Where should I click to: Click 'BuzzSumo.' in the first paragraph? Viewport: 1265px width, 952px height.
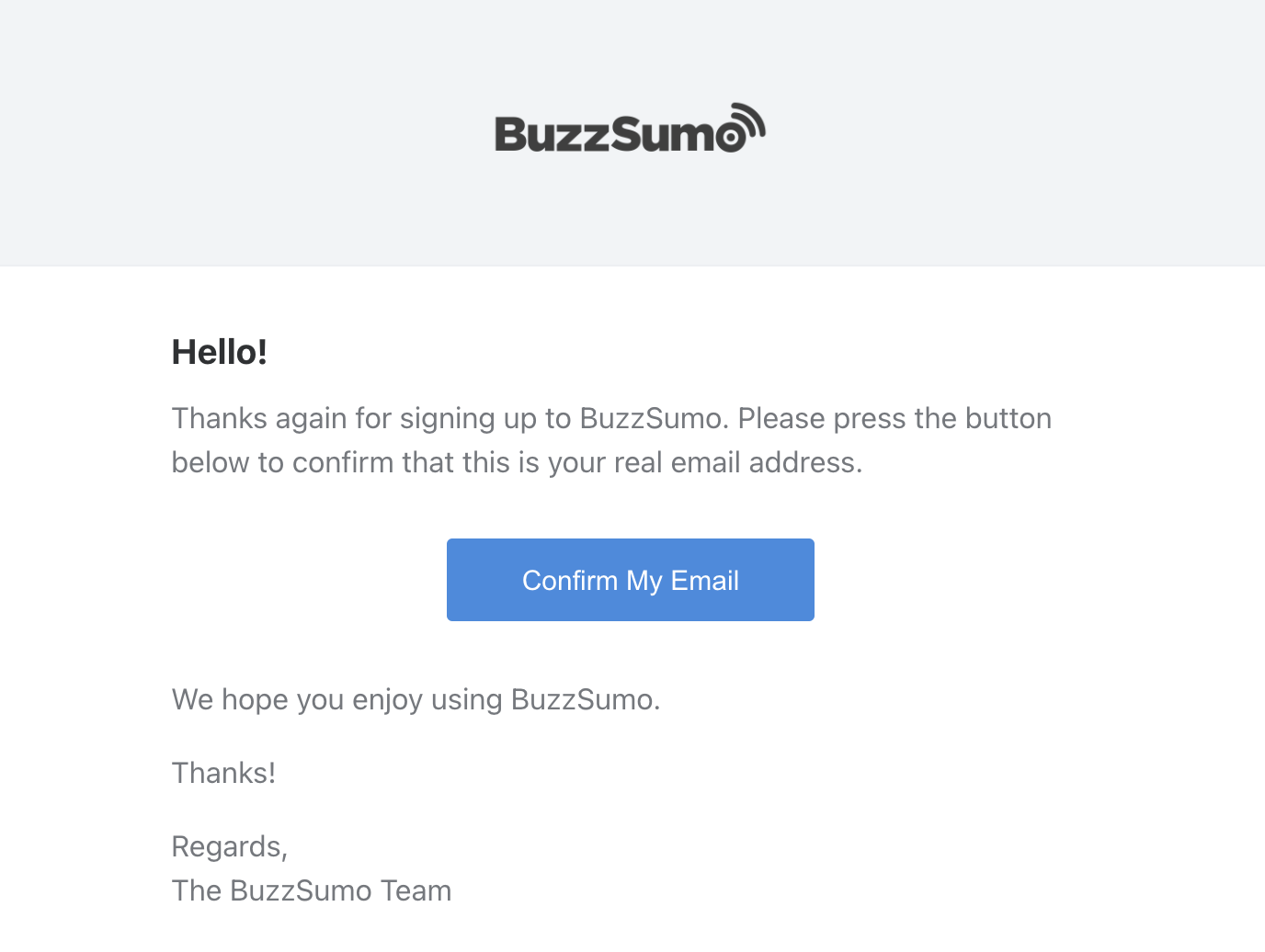[x=654, y=418]
